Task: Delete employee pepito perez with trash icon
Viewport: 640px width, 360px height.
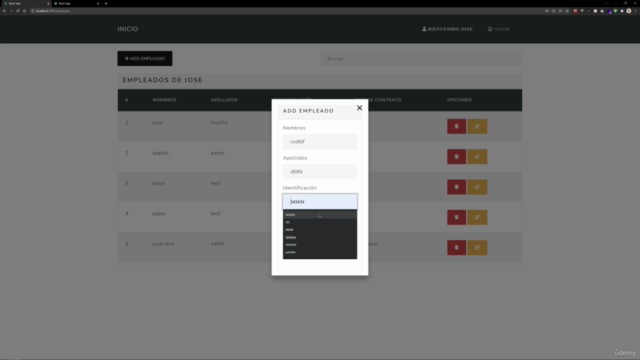Action: [x=456, y=157]
